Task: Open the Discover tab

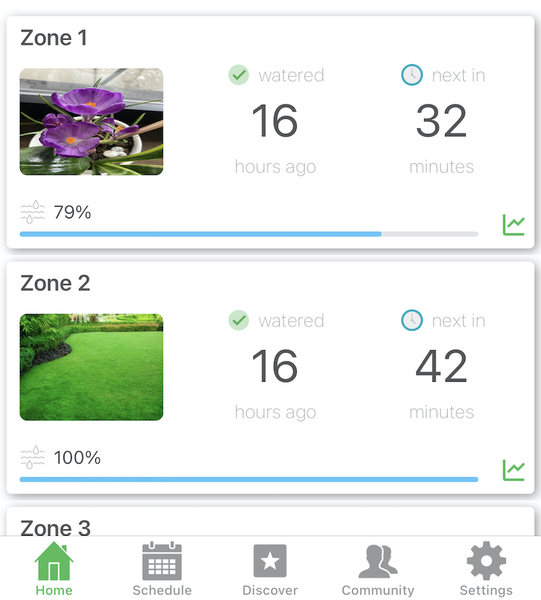Action: tap(270, 569)
